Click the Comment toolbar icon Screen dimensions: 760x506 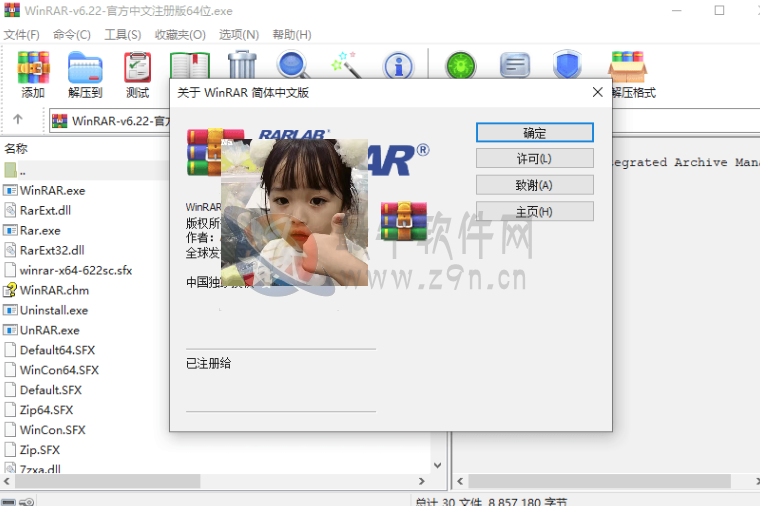click(514, 65)
